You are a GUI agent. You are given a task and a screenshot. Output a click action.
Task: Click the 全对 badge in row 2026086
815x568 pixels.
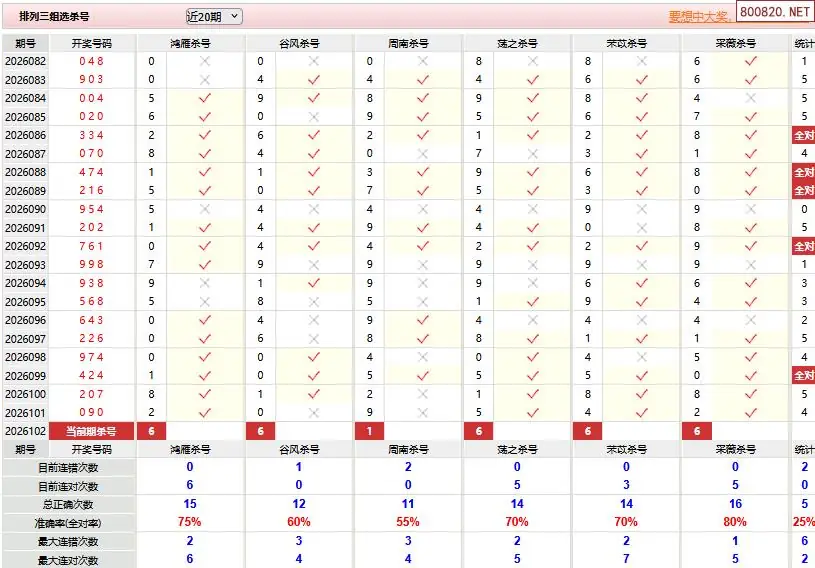pos(804,135)
